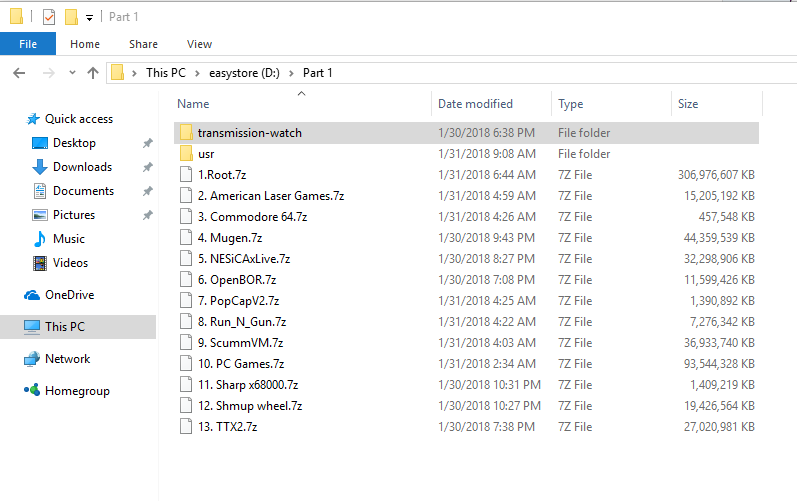This screenshot has height=501, width=797.
Task: Click the 8. Run_N_Gun.7z file icon
Action: 186,322
